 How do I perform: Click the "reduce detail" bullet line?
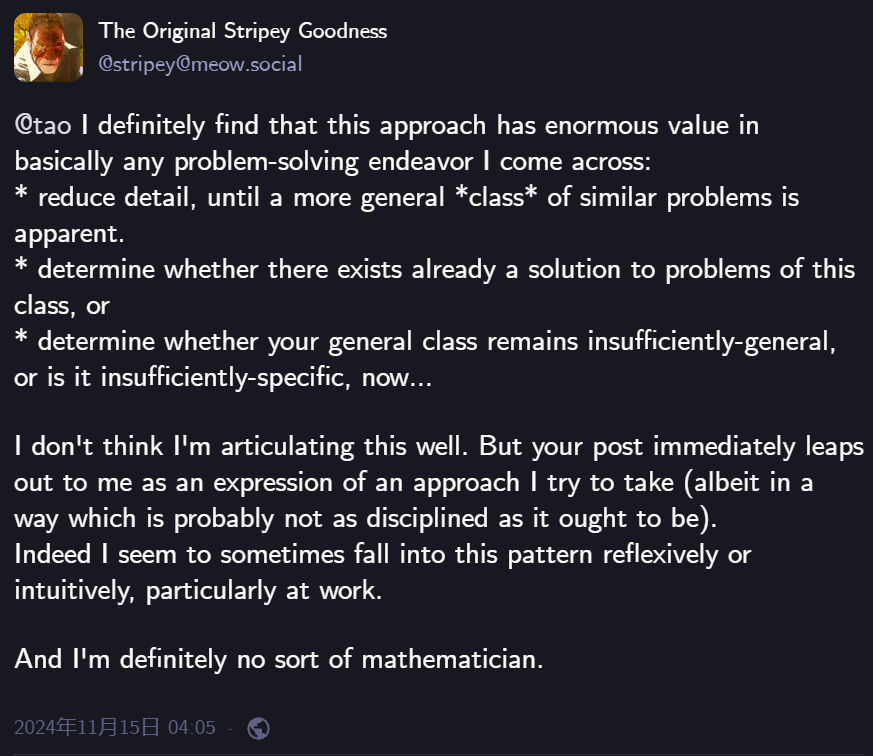(x=407, y=215)
